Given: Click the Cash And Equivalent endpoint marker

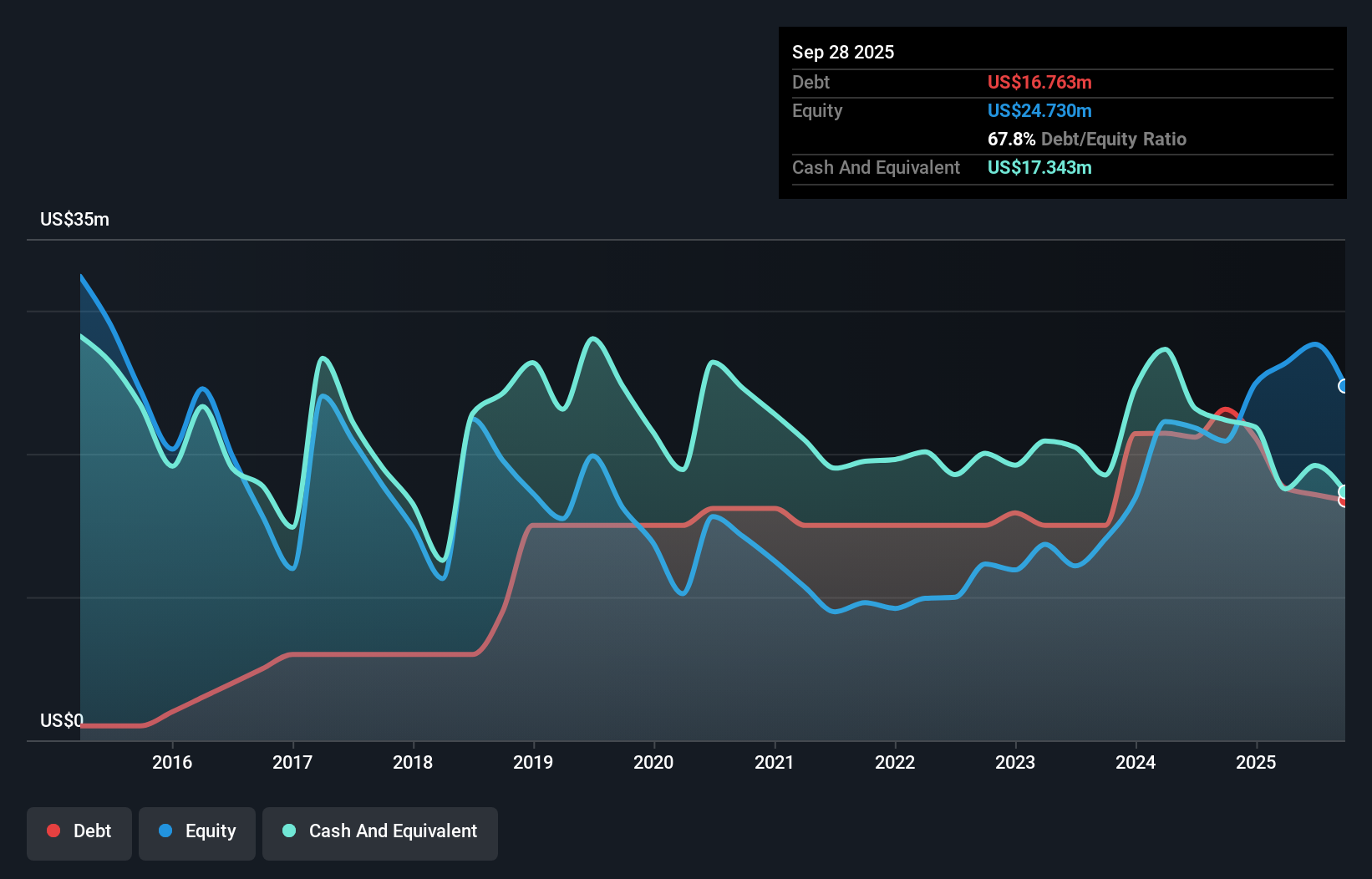Looking at the screenshot, I should 1344,491.
